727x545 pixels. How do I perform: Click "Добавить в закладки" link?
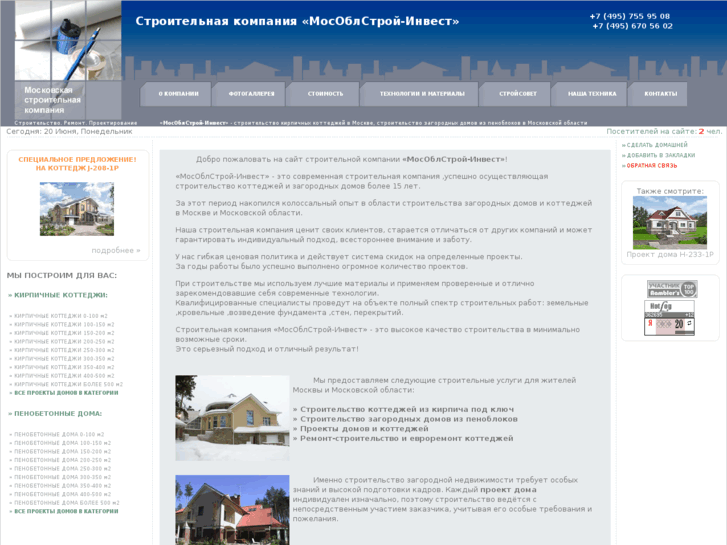pos(661,155)
